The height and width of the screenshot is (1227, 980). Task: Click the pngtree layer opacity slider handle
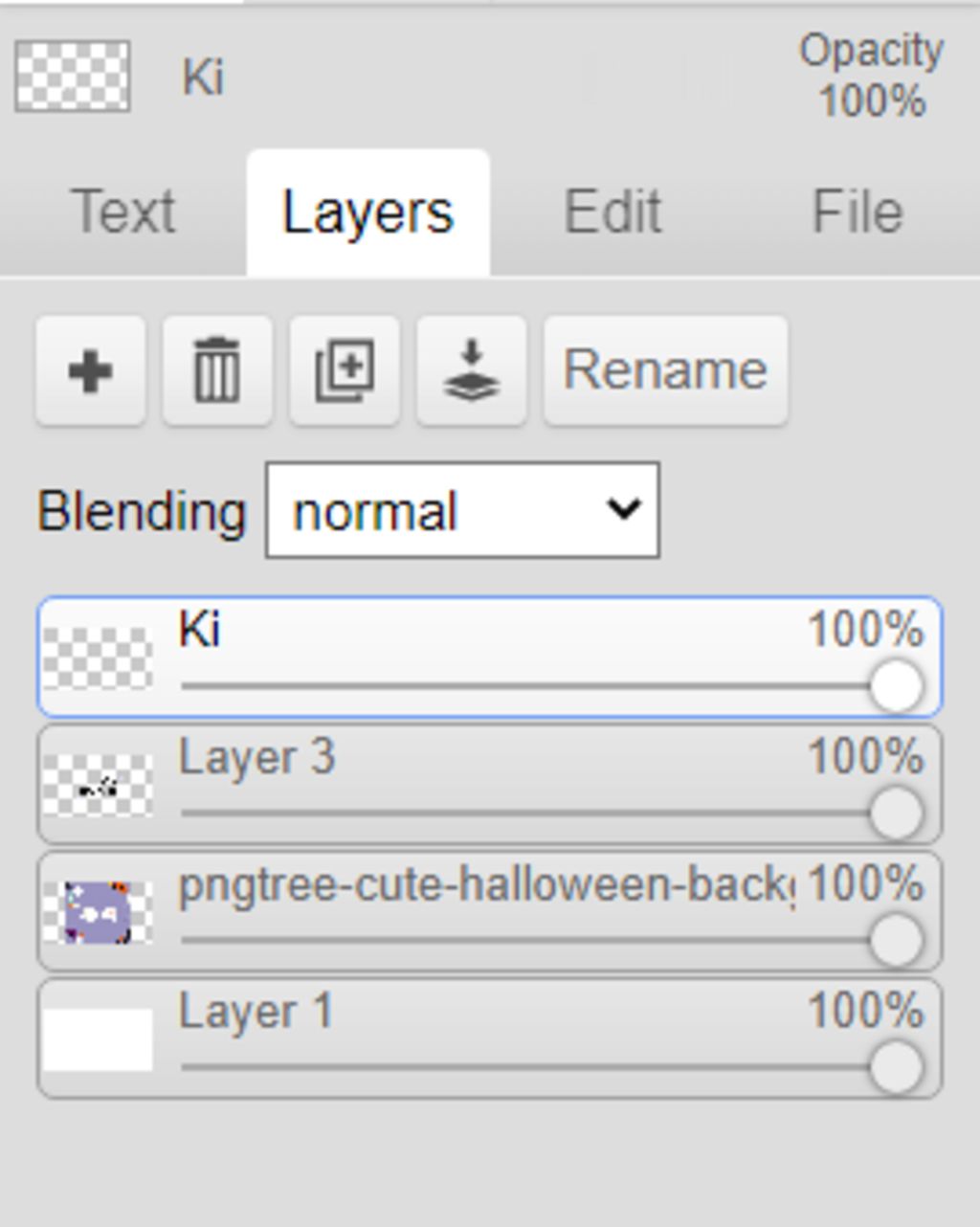pyautogui.click(x=897, y=940)
